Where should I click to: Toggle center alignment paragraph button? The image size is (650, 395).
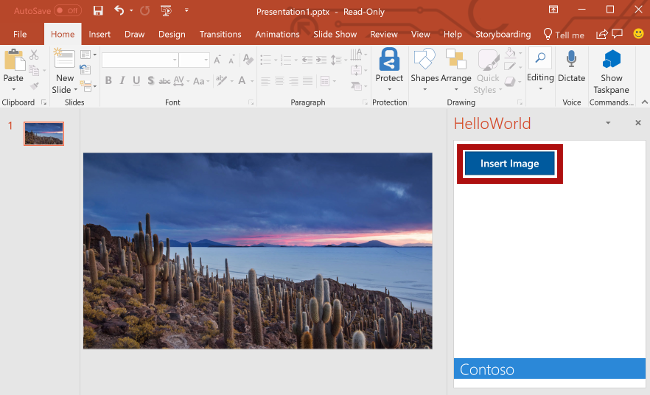pyautogui.click(x=279, y=81)
